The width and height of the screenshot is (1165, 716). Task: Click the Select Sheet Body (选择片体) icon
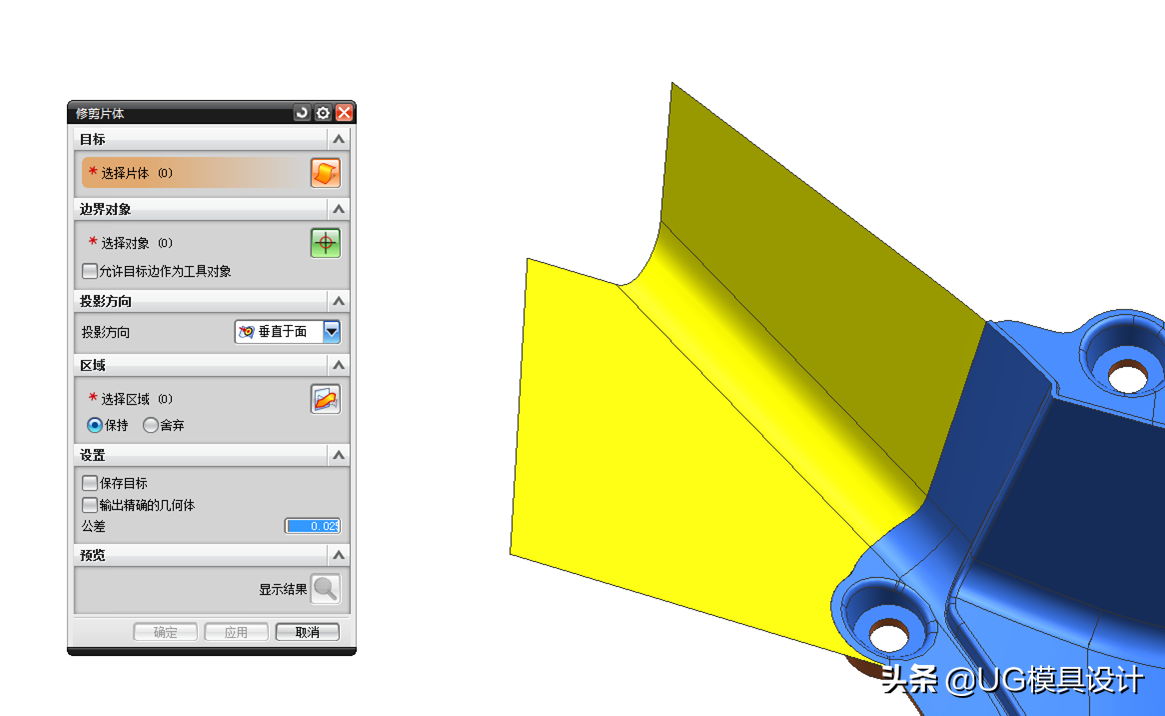[x=325, y=173]
